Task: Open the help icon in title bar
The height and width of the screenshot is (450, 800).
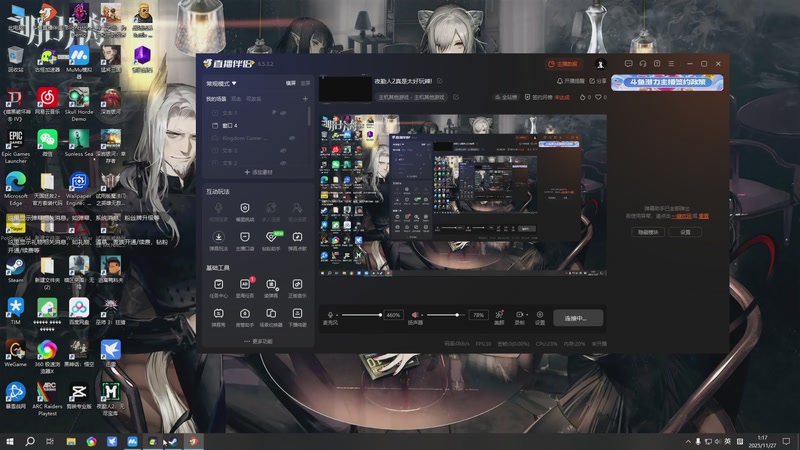Action: (x=657, y=64)
